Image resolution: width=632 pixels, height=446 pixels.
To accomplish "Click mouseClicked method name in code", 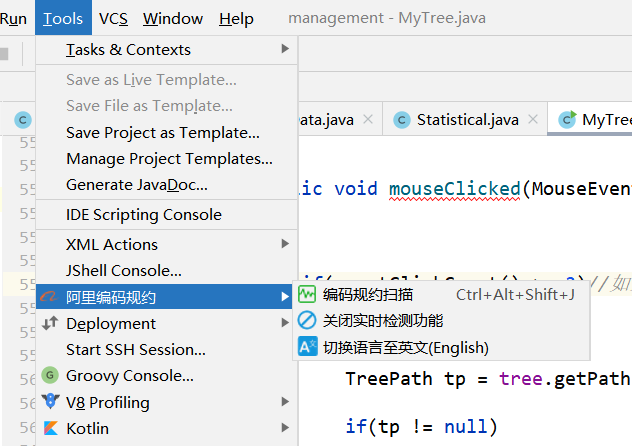I will tap(455, 189).
